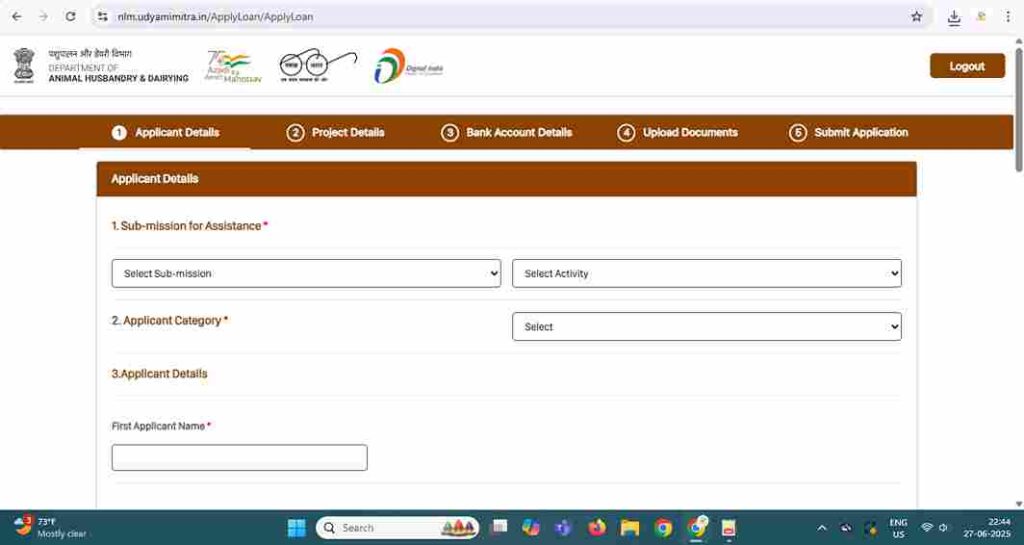Click the Digital India logo
The image size is (1024, 545).
point(408,66)
